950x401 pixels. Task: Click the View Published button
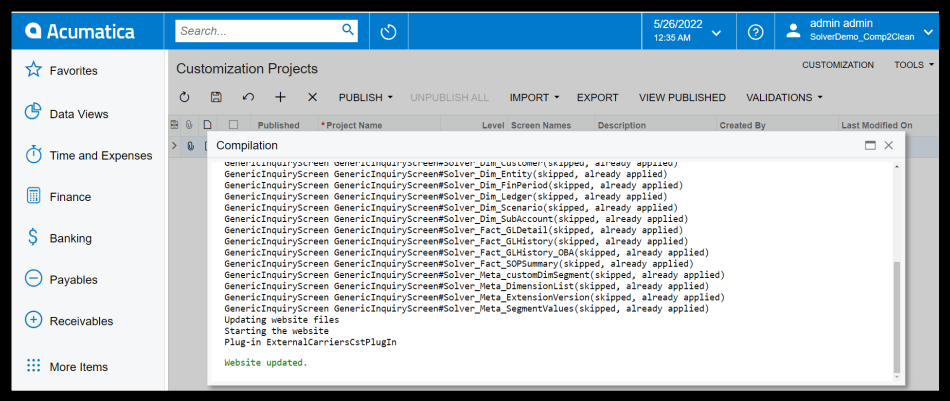tap(682, 97)
